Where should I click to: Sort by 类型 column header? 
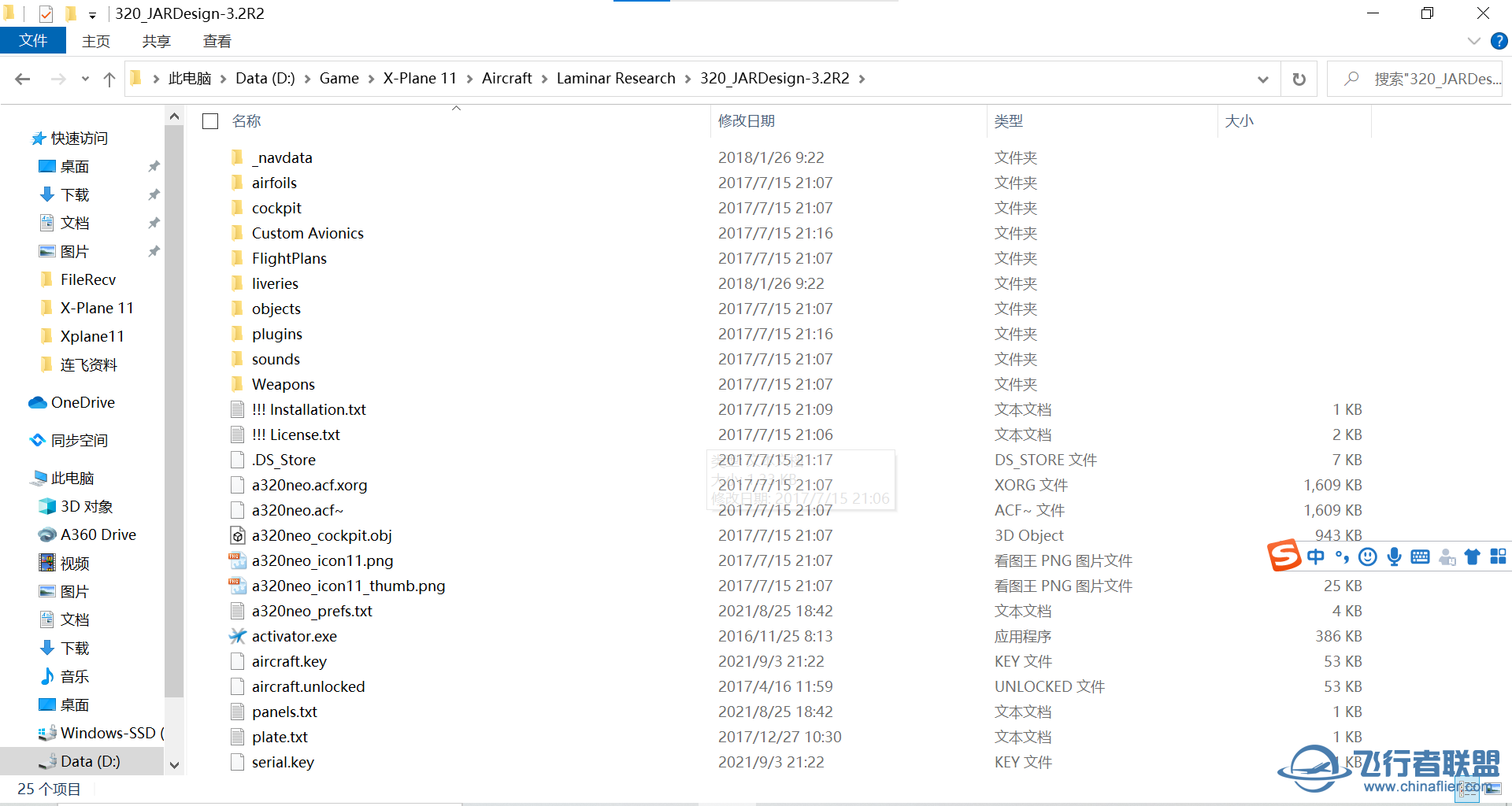click(1009, 121)
